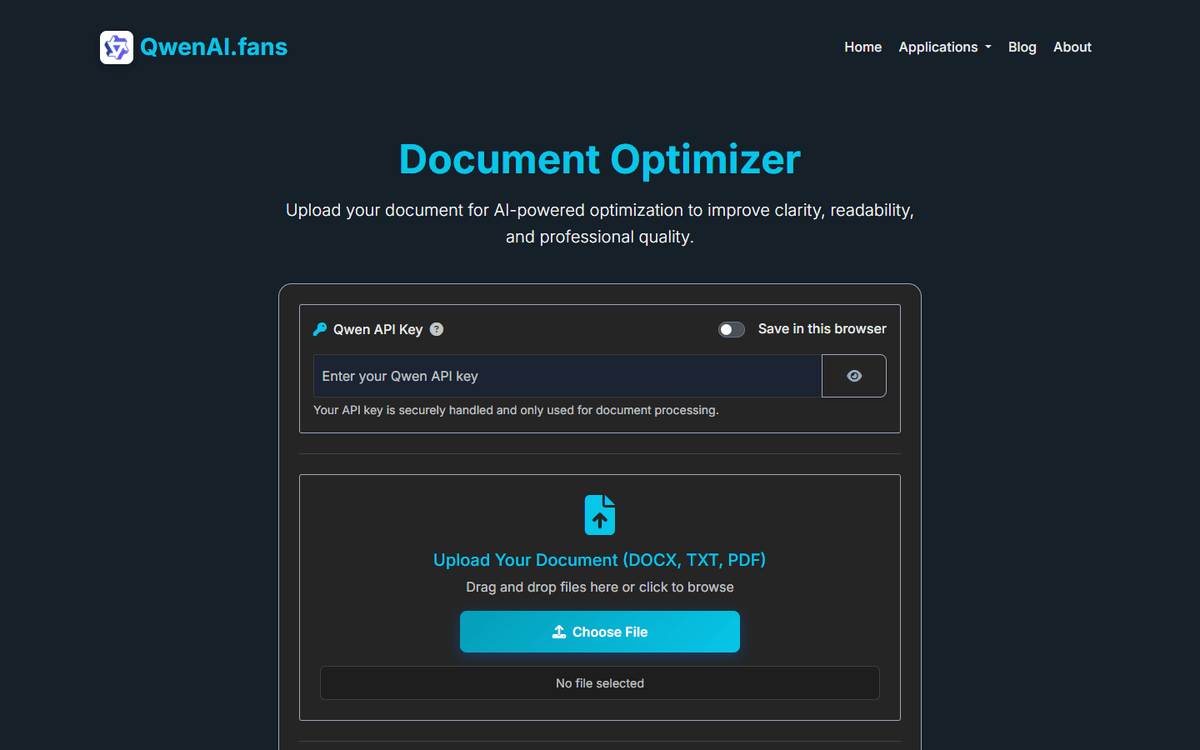Click the API key securely handled note
This screenshot has height=750, width=1200.
516,410
